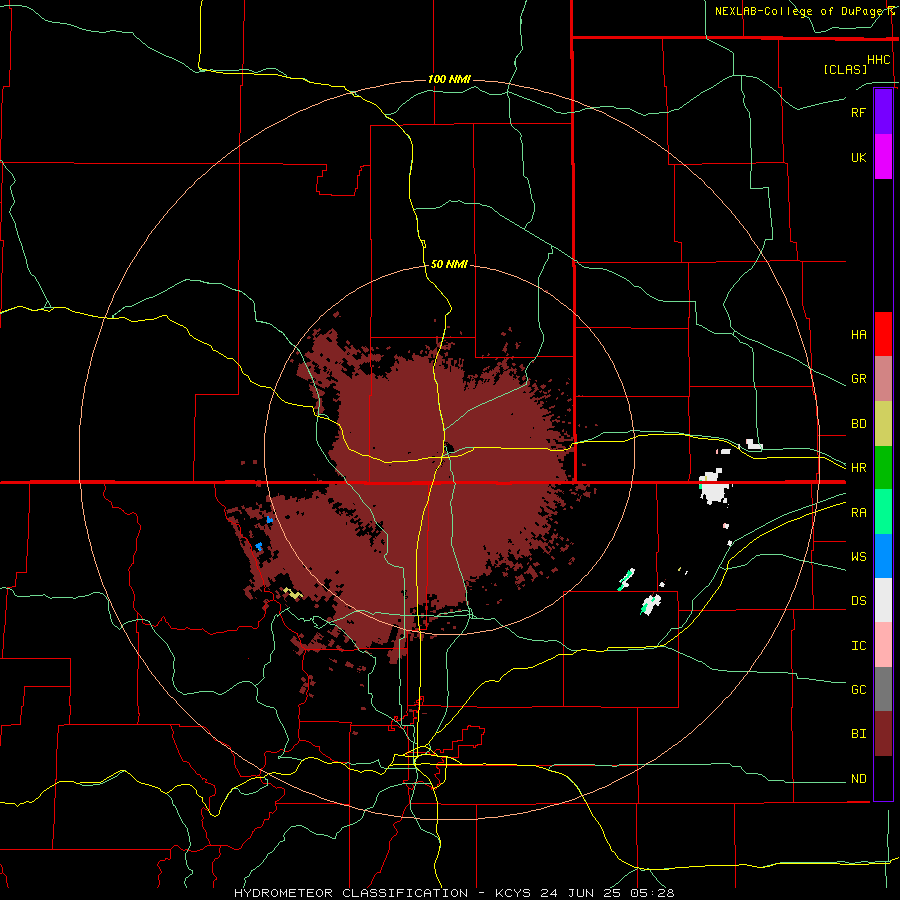Click the HR green legend swatch
The image size is (900, 900).
[883, 468]
